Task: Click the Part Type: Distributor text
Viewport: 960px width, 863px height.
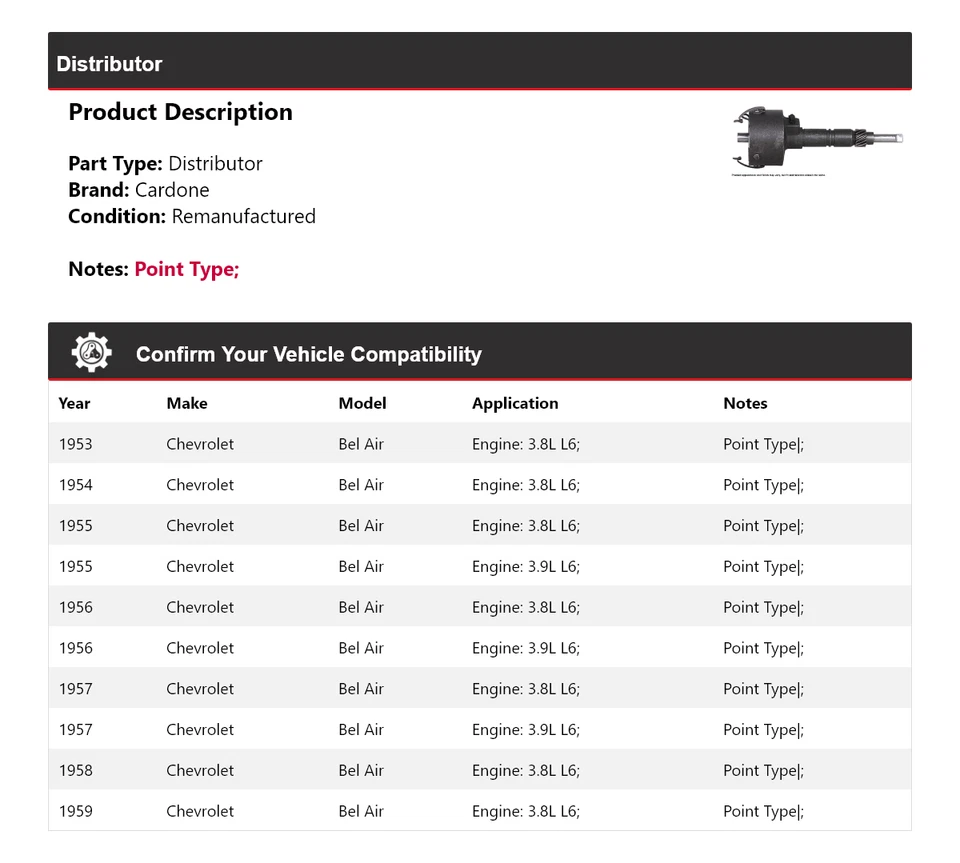Action: click(x=165, y=163)
